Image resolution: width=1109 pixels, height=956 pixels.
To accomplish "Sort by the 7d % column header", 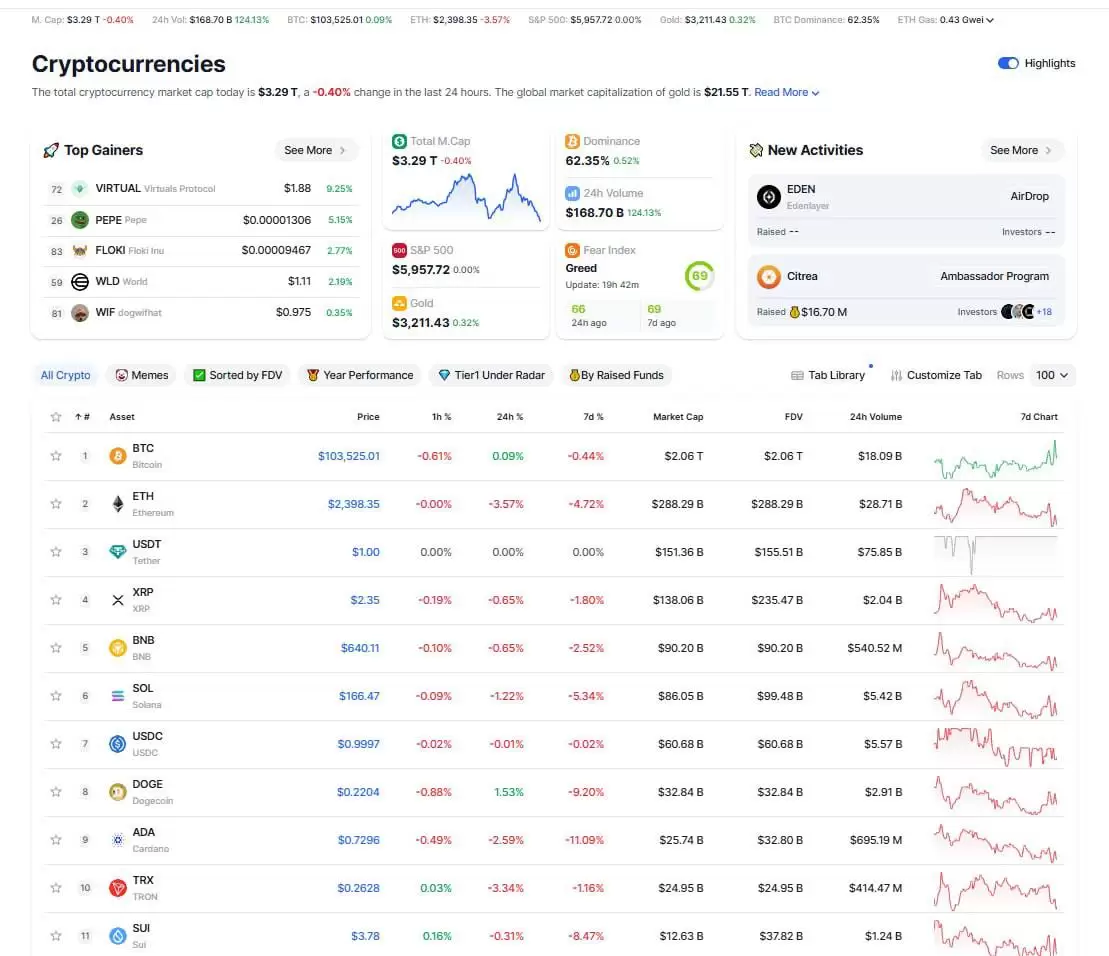I will coord(593,417).
